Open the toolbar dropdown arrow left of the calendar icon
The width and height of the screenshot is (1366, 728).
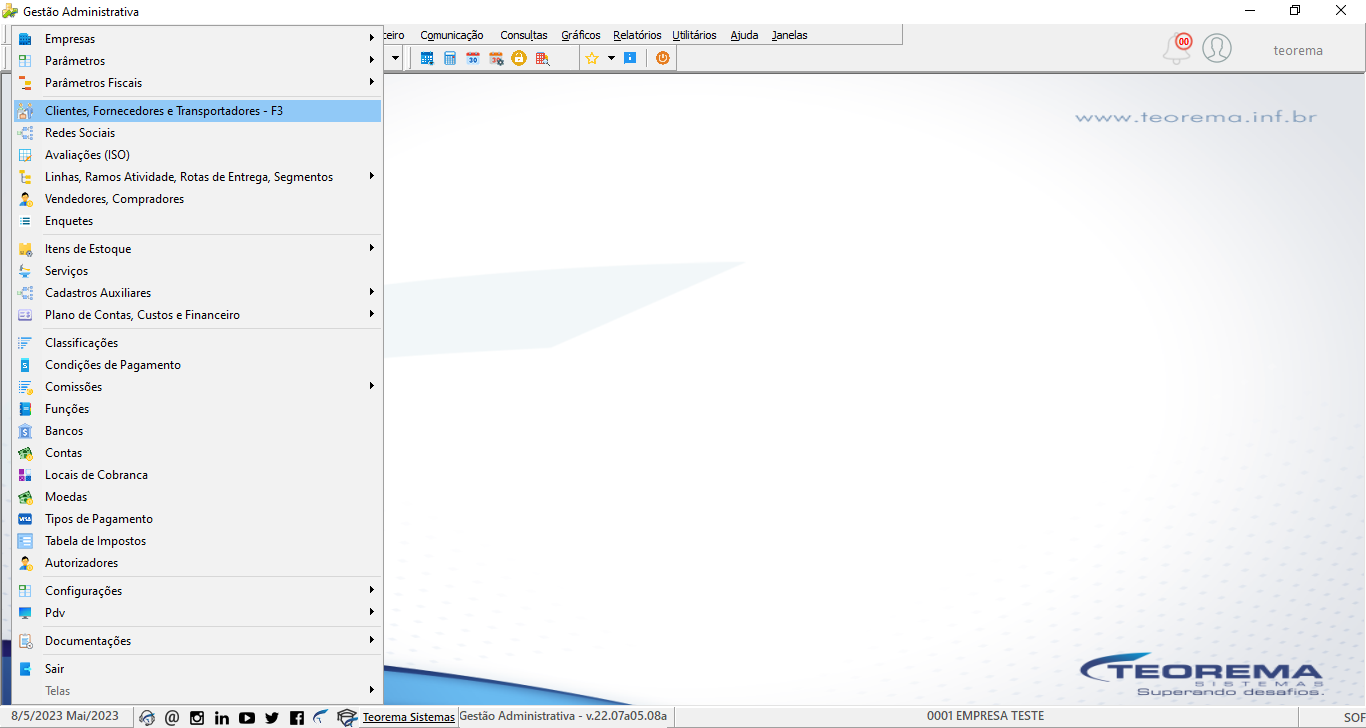pos(395,59)
